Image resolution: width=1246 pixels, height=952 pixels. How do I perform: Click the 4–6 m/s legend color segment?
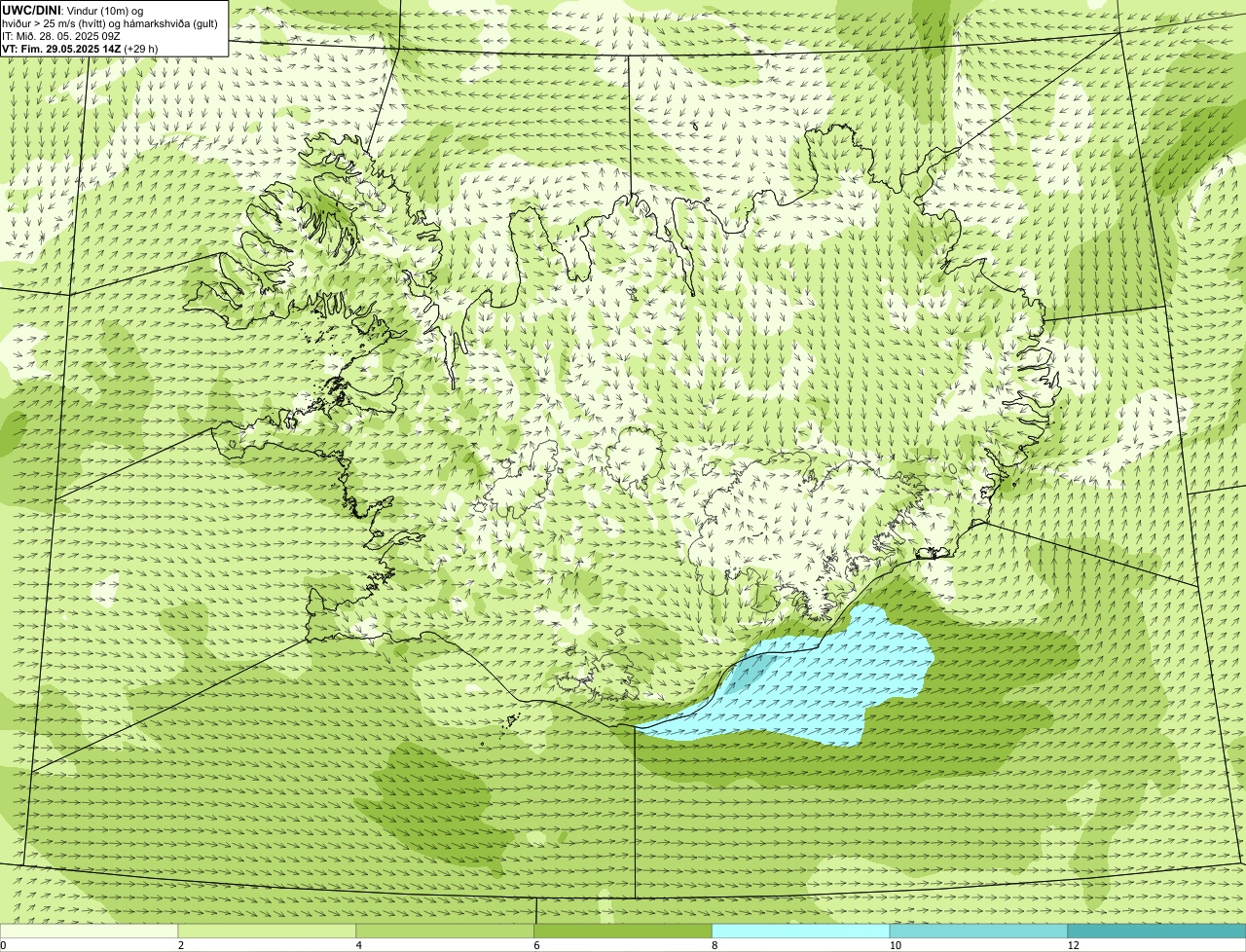click(x=446, y=932)
